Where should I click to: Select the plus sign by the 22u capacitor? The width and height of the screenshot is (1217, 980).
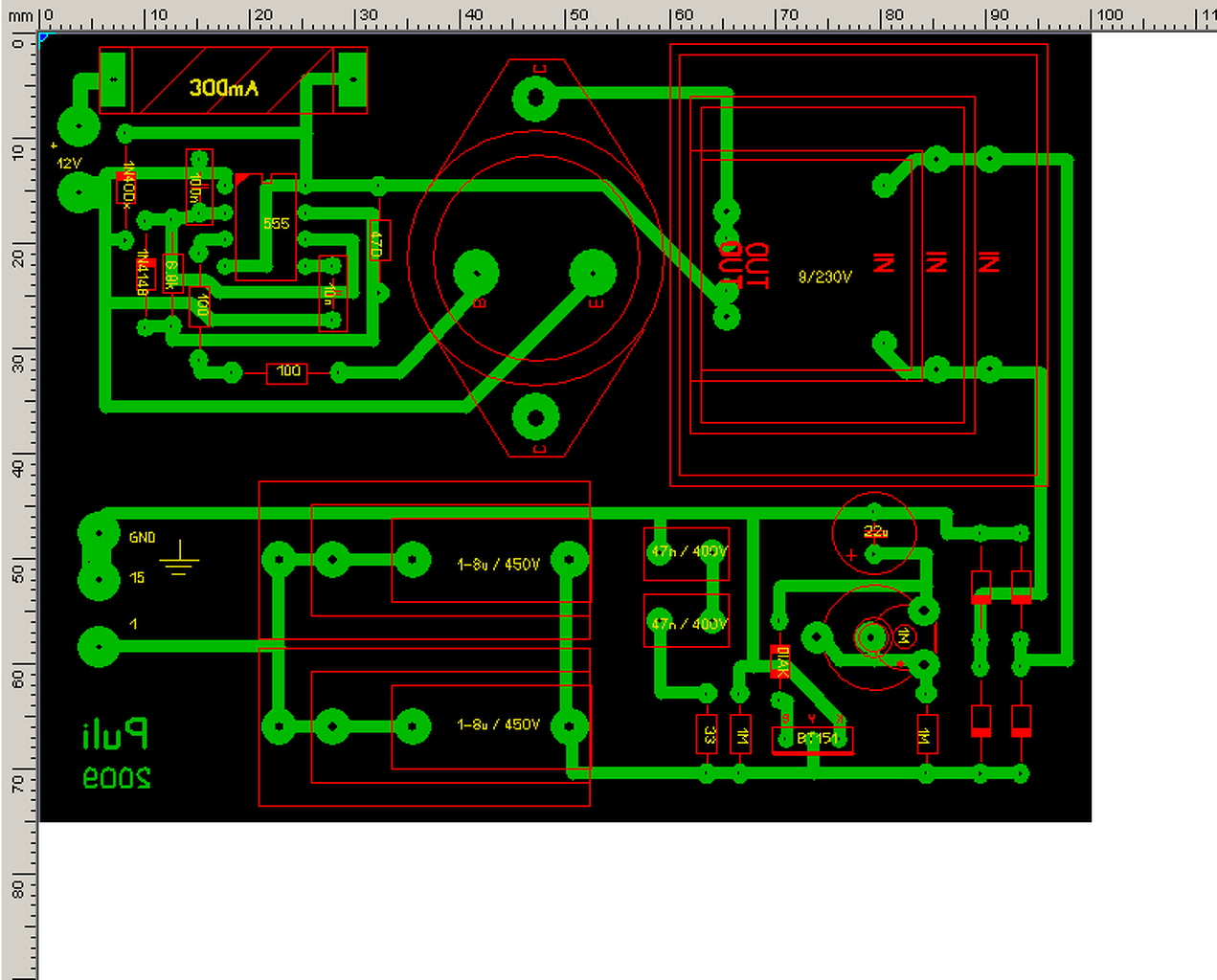click(x=851, y=554)
